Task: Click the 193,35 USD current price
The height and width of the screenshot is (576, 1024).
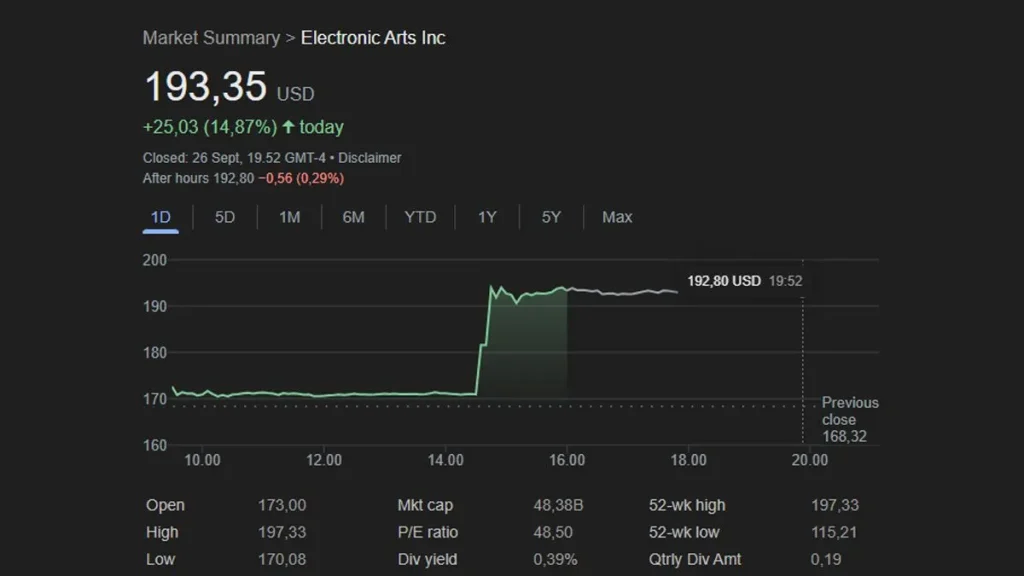Action: (205, 87)
